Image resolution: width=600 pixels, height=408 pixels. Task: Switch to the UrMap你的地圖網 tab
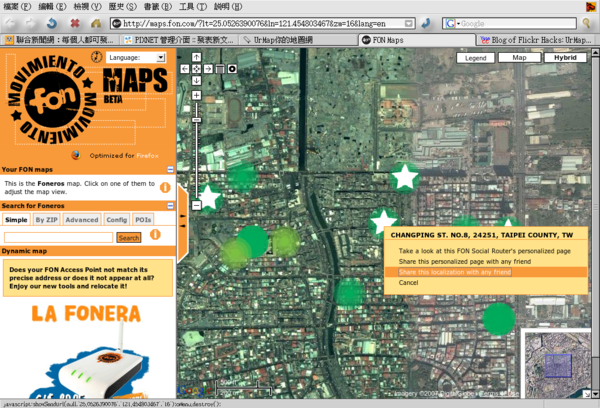[298, 40]
